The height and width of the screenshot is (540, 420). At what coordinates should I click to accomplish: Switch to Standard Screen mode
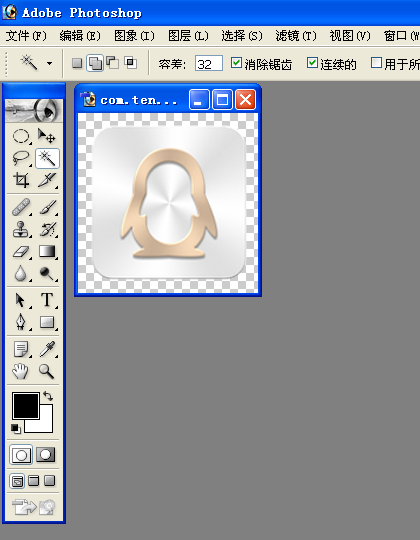click(17, 481)
